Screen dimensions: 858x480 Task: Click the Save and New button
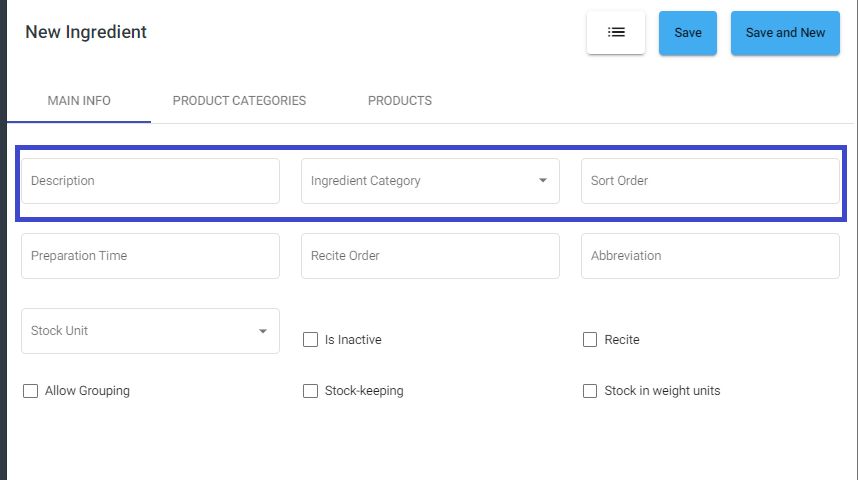(785, 33)
